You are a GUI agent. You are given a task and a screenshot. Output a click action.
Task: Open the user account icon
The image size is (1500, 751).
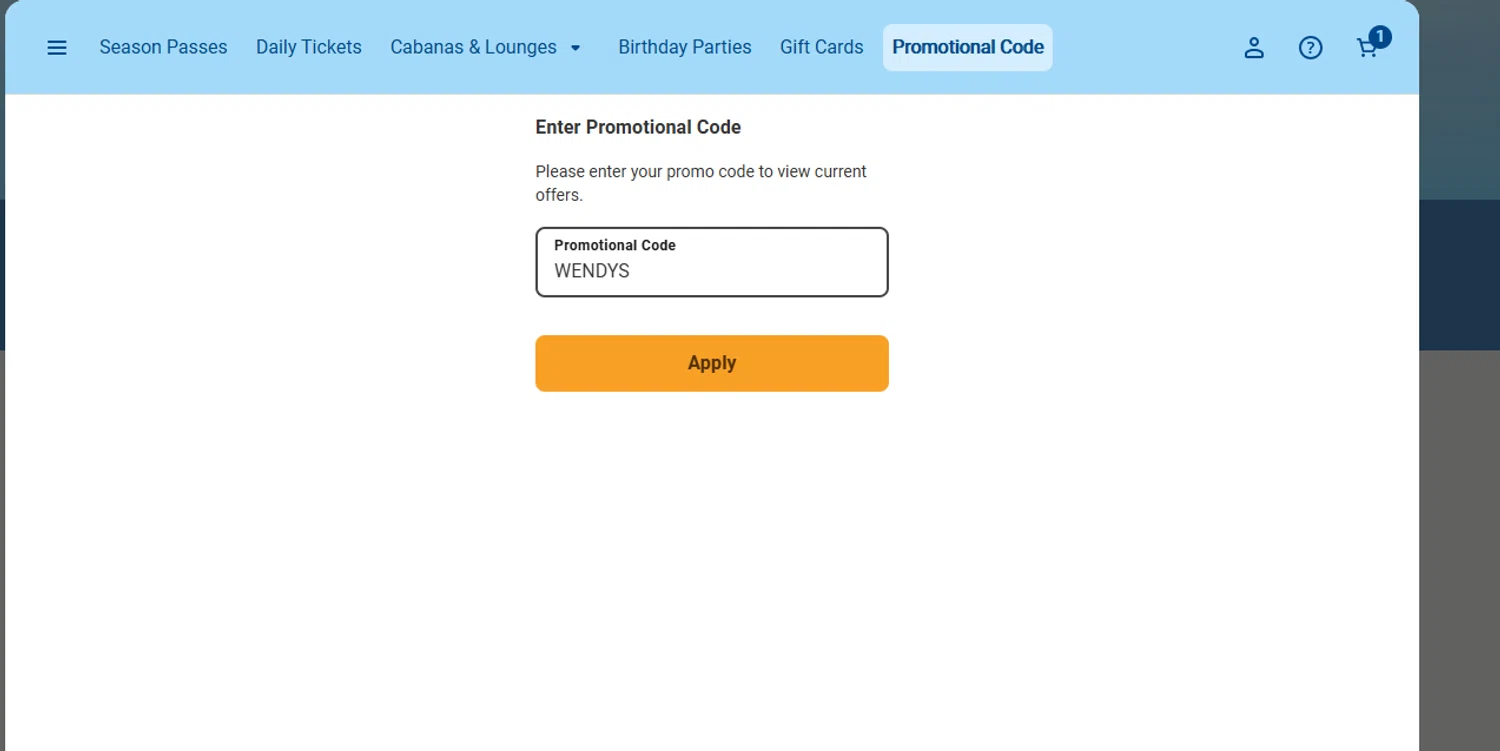pos(1254,48)
